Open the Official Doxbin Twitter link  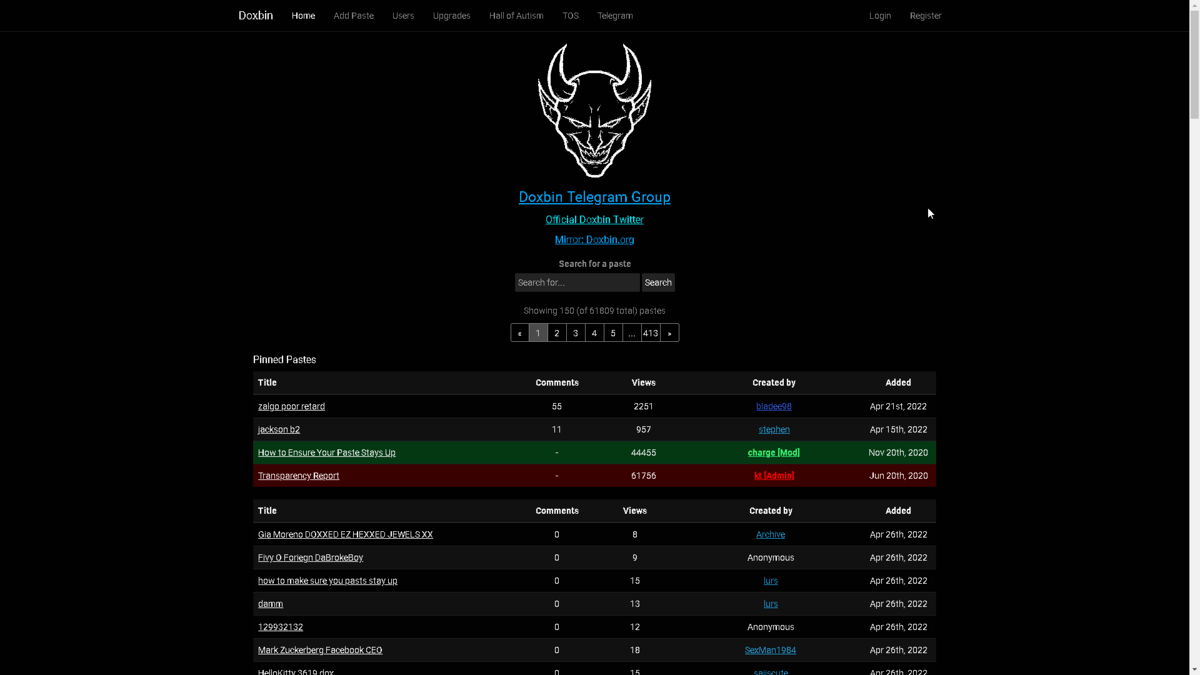pos(594,220)
